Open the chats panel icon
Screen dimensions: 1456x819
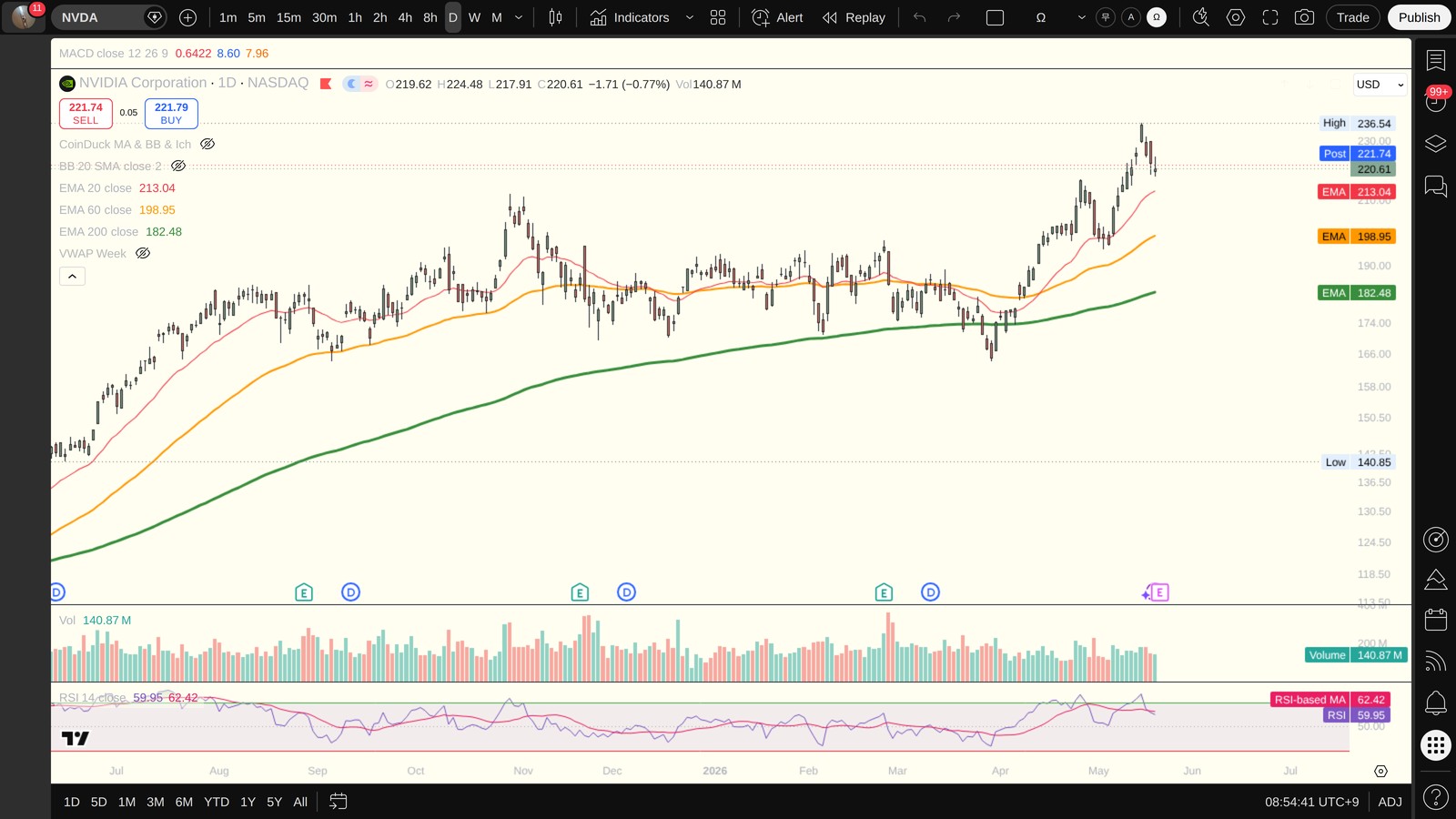pos(1436,187)
